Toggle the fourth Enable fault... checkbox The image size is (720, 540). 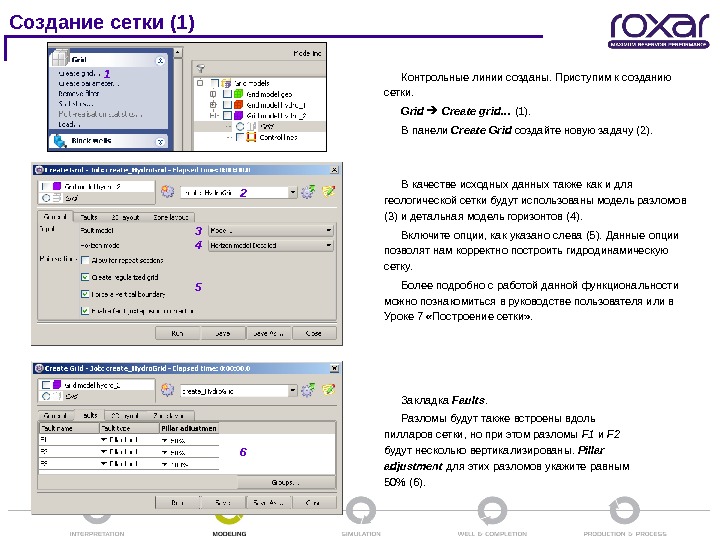click(85, 311)
